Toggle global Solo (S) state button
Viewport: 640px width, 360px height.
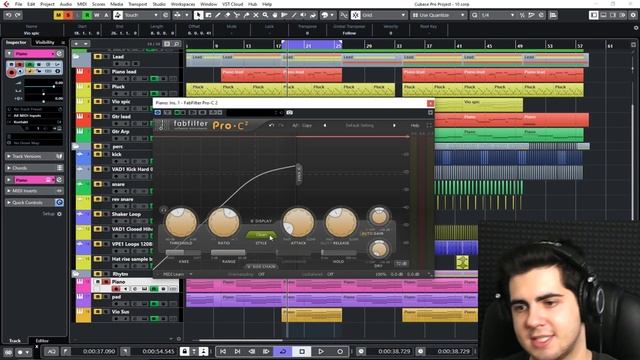coord(68,15)
